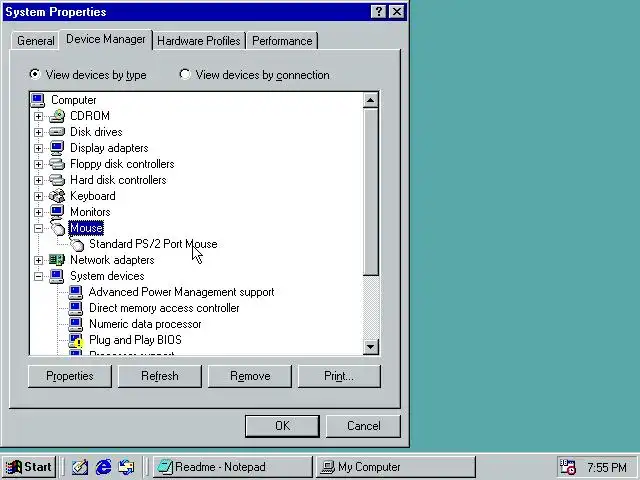
Task: Click the third quick launch icon next to Internet Explorer
Action: (x=127, y=467)
